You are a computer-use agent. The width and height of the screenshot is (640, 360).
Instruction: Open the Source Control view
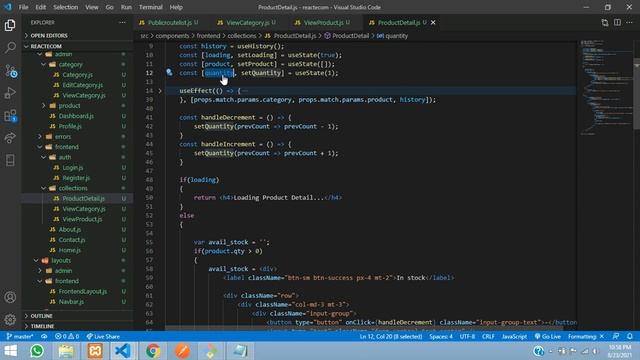tap(10, 71)
